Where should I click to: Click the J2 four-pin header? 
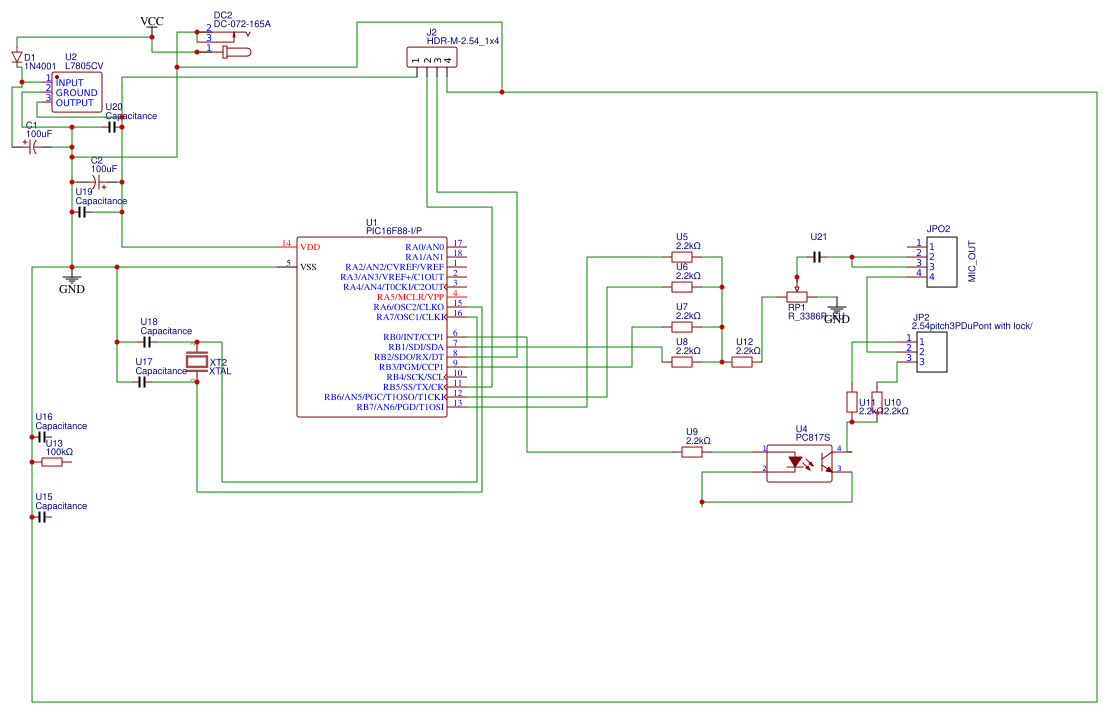tap(432, 59)
